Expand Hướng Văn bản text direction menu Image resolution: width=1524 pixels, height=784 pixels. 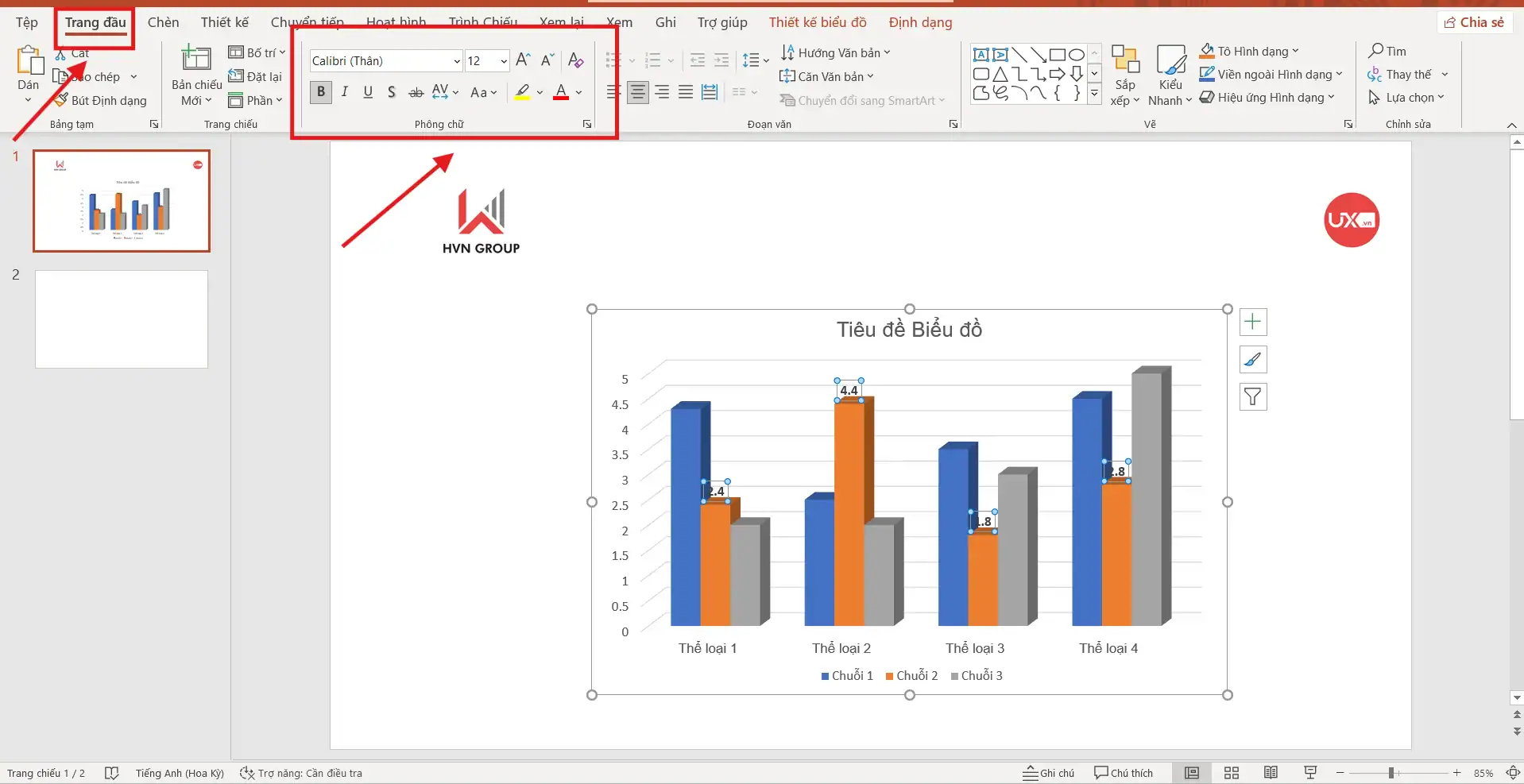(x=836, y=52)
